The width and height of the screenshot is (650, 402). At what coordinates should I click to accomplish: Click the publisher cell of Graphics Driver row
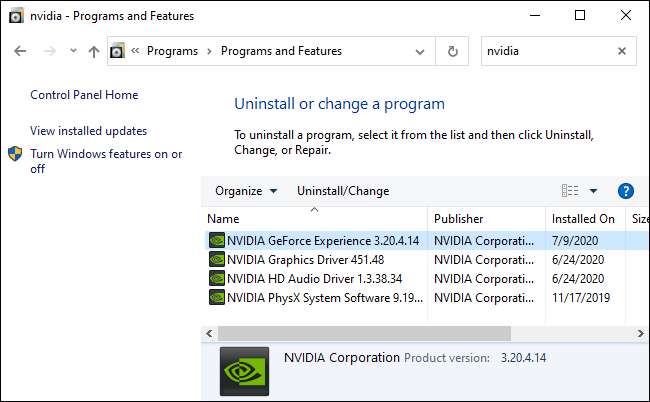[484, 260]
